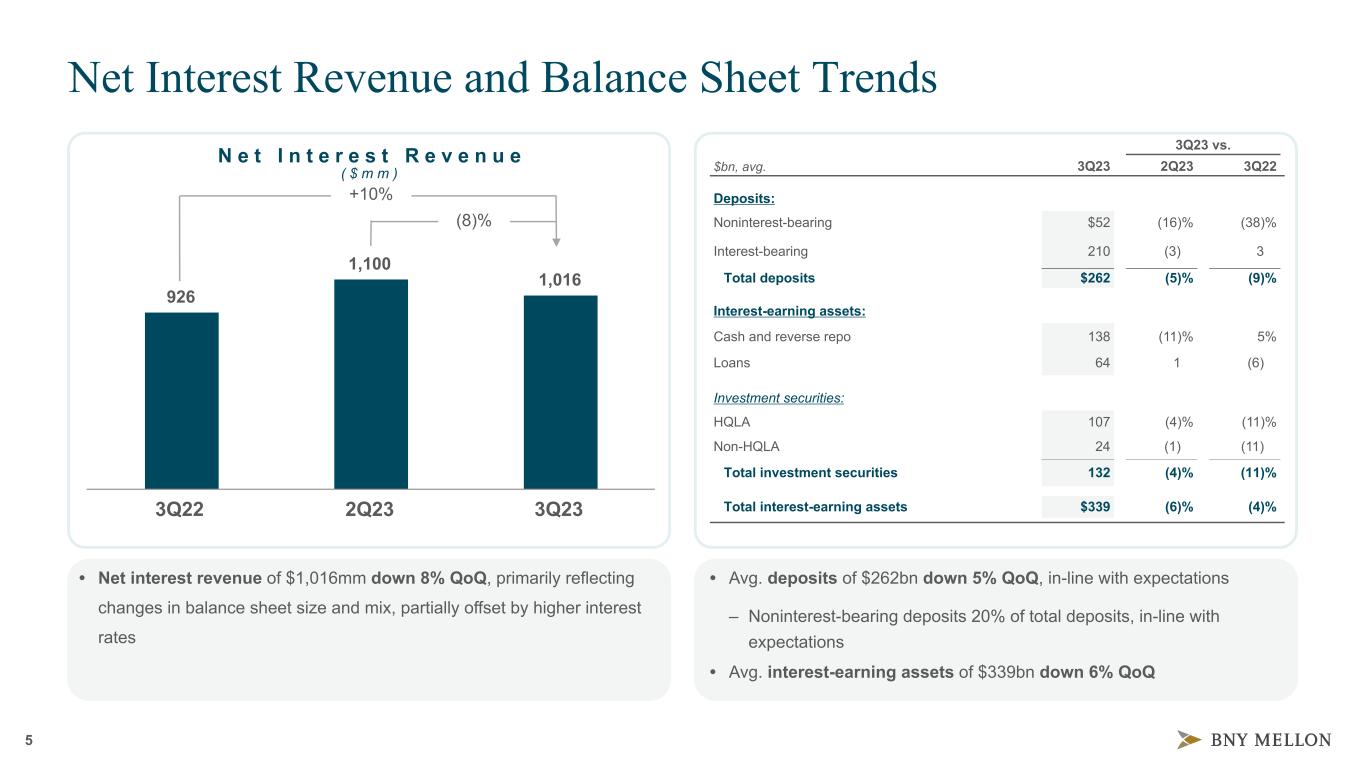1365x768 pixels.
Task: Click the 3Q23 bar showing 1,016
Action: (560, 392)
